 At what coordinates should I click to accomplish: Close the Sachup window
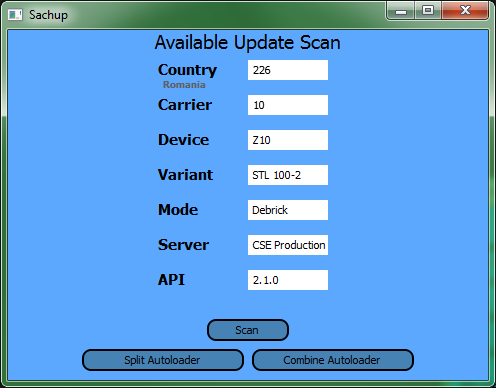[465, 11]
